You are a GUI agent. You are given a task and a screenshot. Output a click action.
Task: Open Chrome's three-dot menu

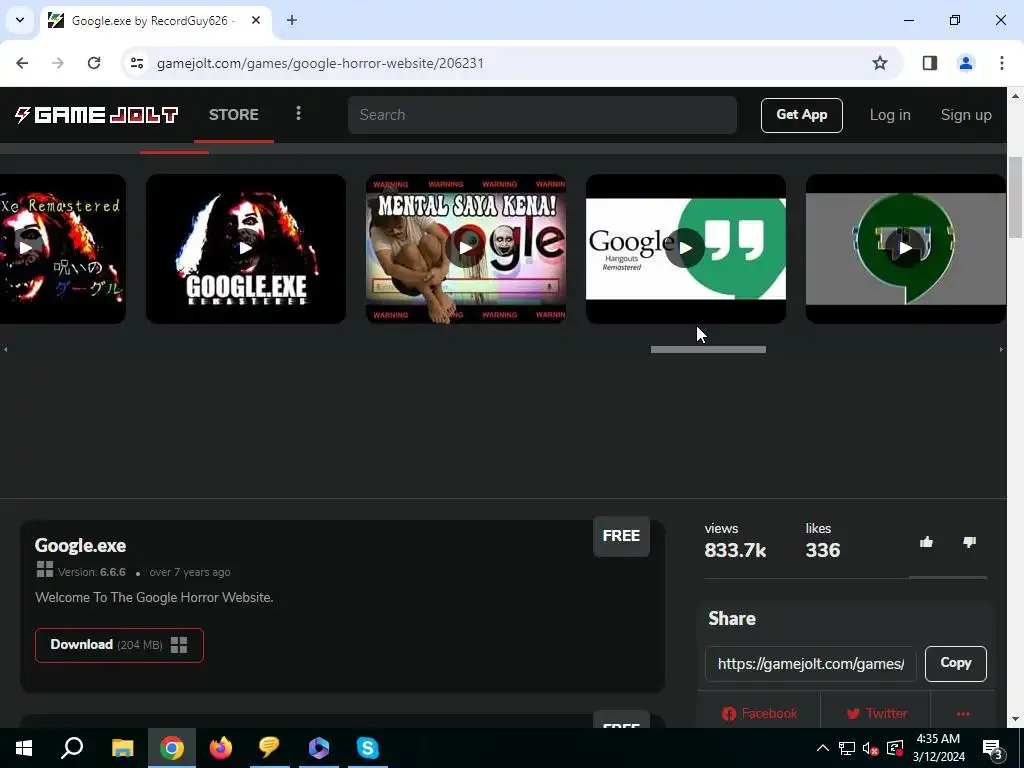pyautogui.click(x=1002, y=63)
